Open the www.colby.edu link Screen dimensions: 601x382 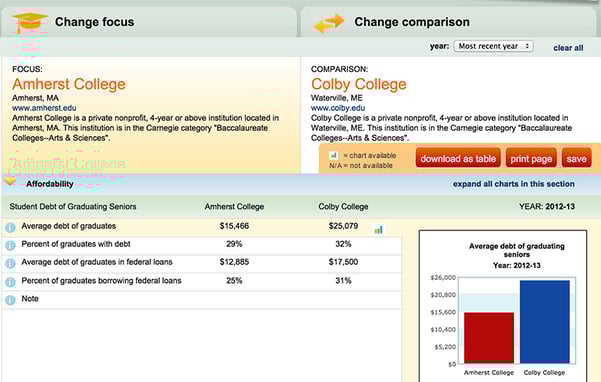coord(338,108)
